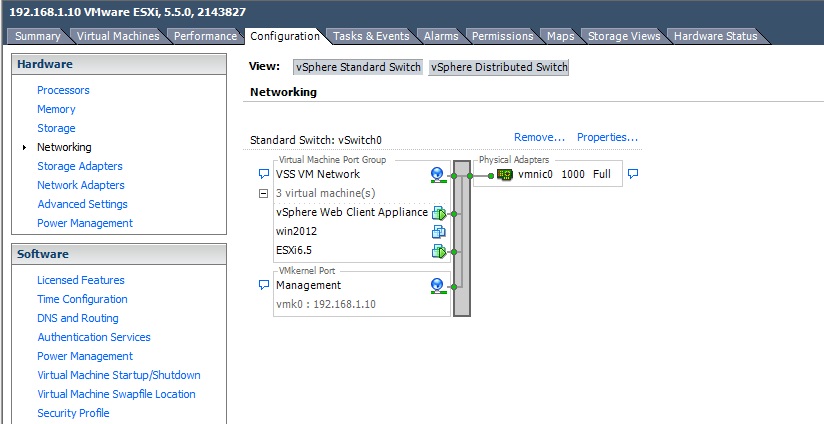Click the Standard Switch: vSwitch0 label
This screenshot has width=824, height=424.
click(316, 140)
